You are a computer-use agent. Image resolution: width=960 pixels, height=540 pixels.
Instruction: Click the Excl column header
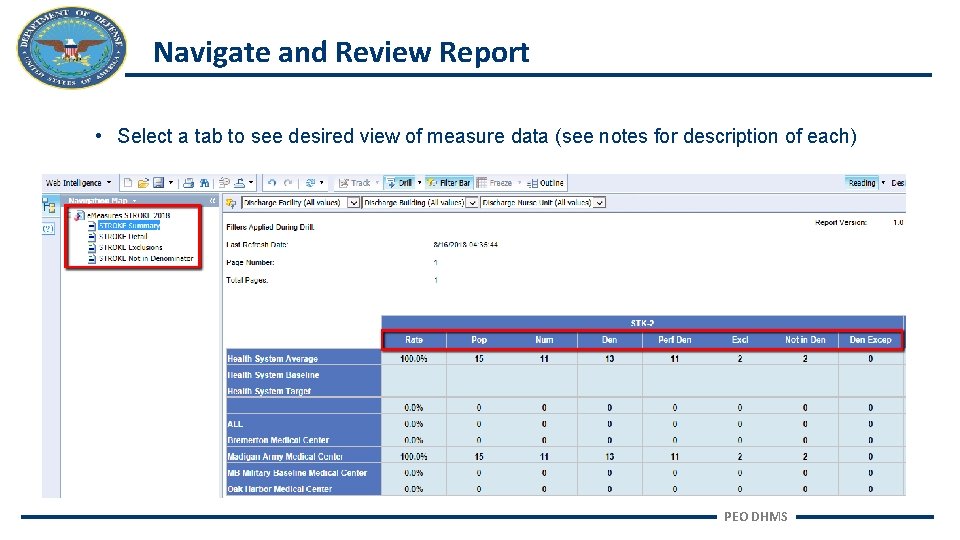point(740,340)
